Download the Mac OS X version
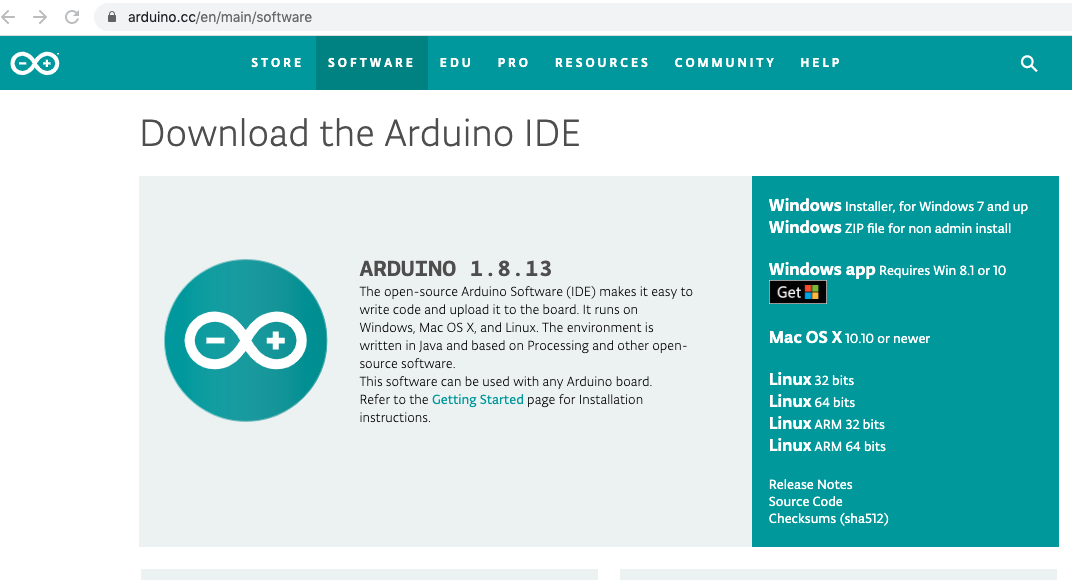Image resolution: width=1072 pixels, height=580 pixels. tap(848, 338)
